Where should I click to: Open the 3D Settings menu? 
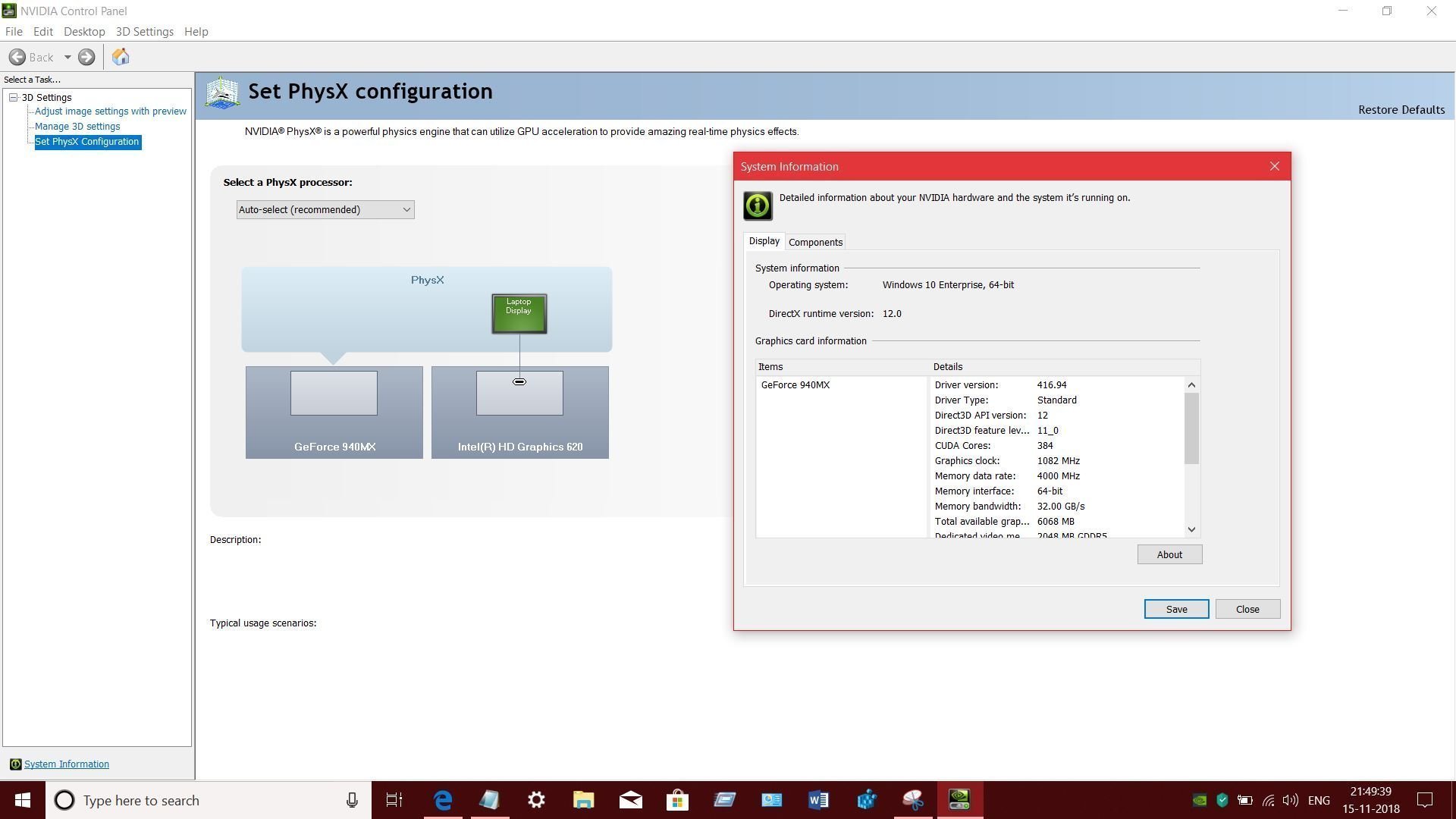coord(144,32)
